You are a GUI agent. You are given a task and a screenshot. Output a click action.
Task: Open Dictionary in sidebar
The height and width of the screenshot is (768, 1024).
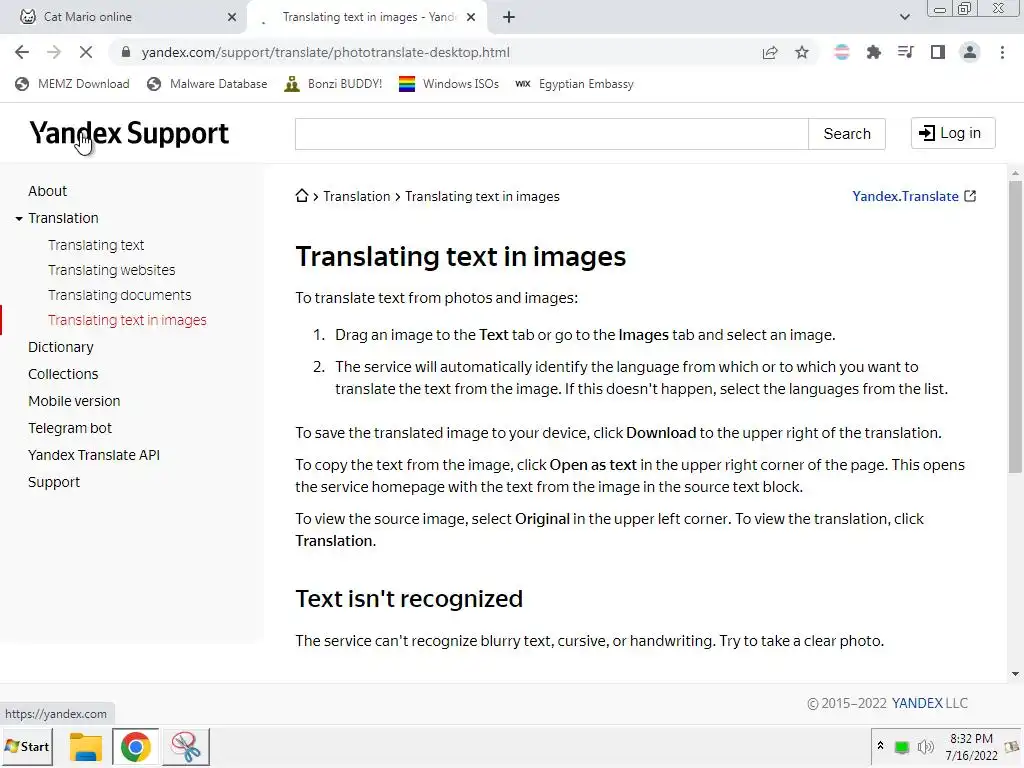pos(61,347)
